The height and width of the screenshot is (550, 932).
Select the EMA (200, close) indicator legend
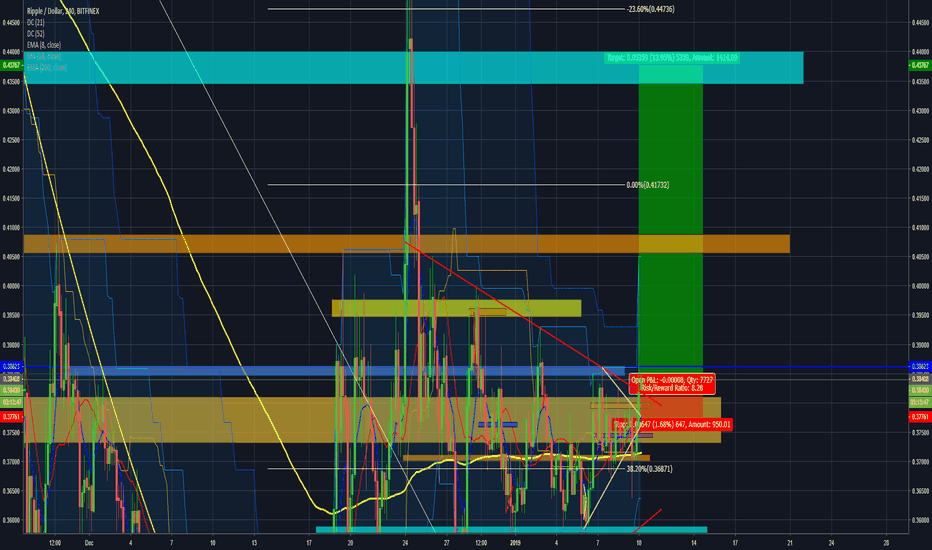pyautogui.click(x=47, y=68)
